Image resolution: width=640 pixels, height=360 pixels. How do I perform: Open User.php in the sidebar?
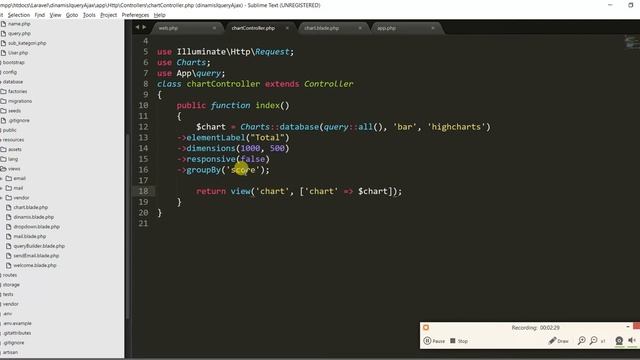(x=18, y=53)
